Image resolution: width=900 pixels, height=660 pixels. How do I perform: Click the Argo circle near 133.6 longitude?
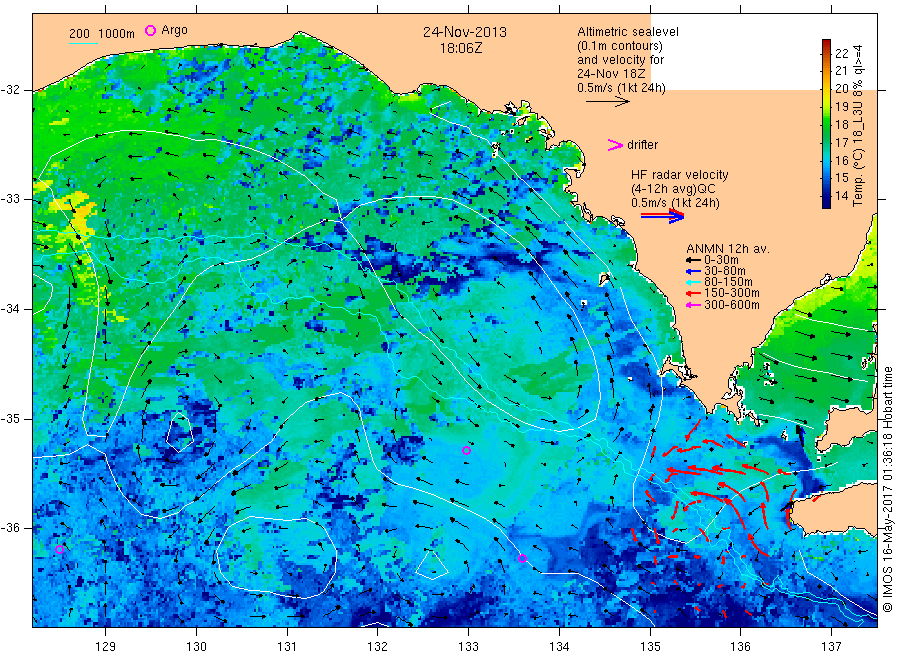point(522,558)
